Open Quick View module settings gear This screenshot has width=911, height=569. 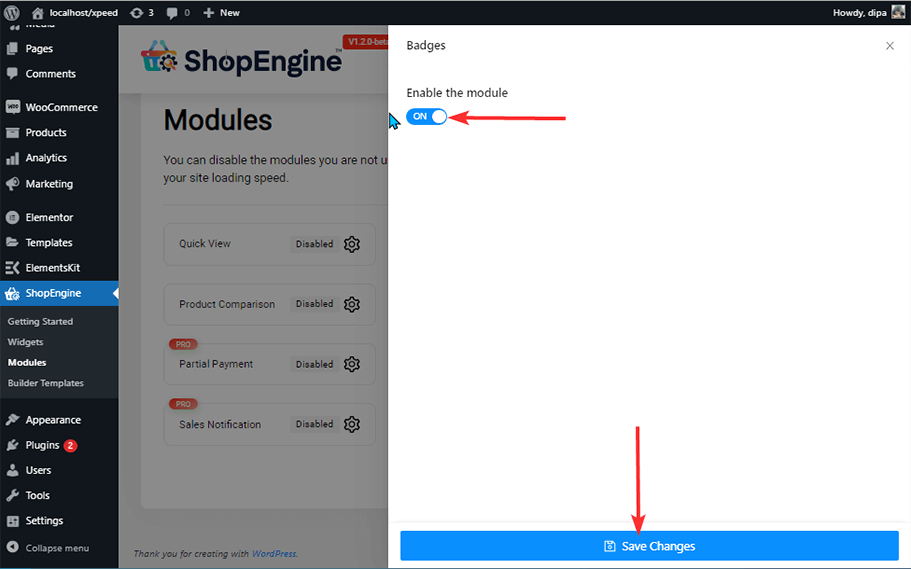pyautogui.click(x=352, y=244)
